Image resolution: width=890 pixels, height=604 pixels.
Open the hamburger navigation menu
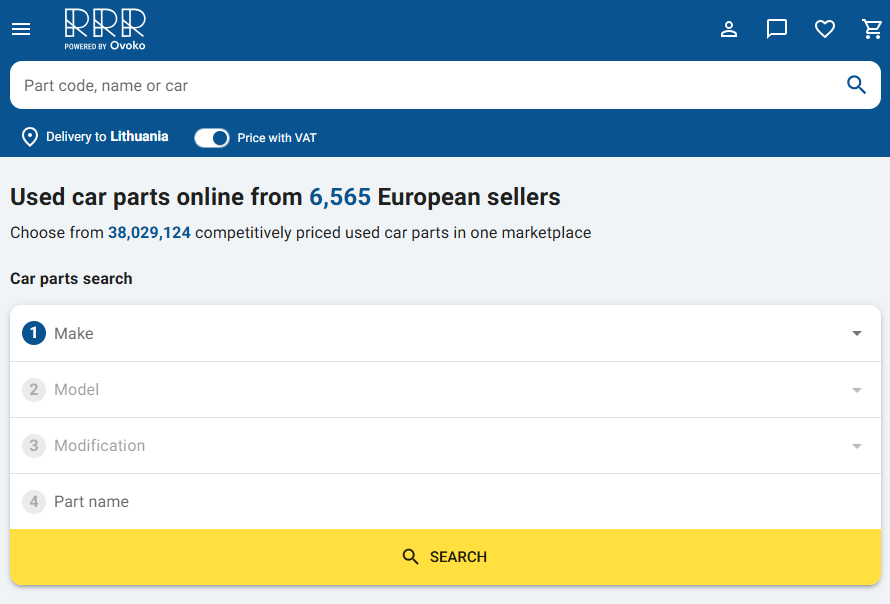pyautogui.click(x=21, y=29)
